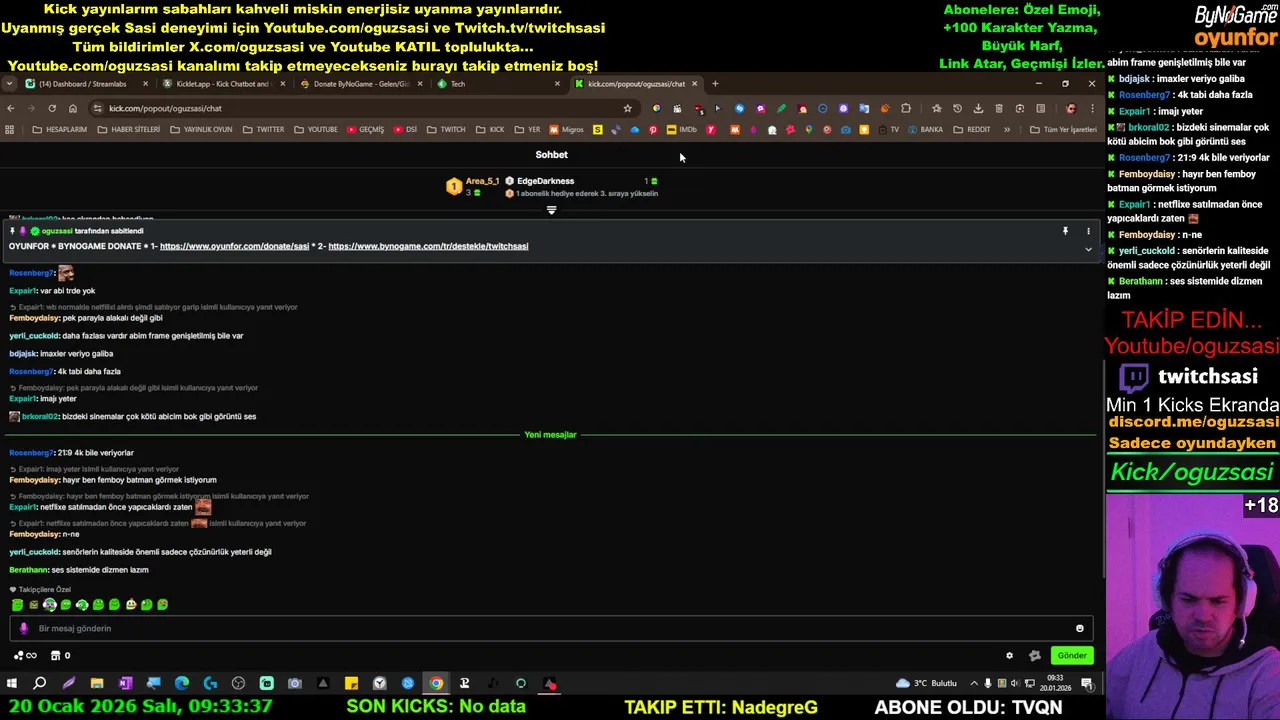Open the HABER SİTELERİ bookmark folder
Screen dimensions: 1280x720
pyautogui.click(x=128, y=130)
